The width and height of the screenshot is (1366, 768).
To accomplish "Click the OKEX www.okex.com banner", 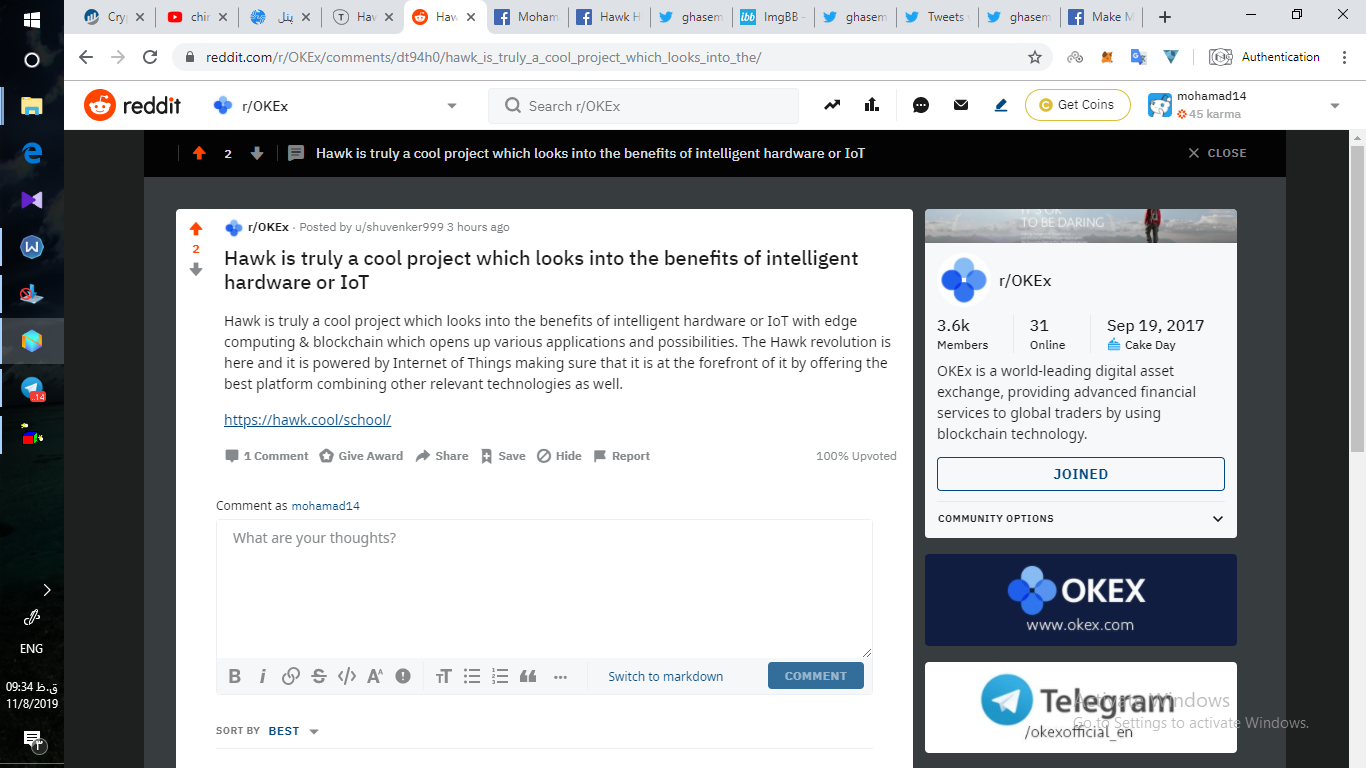I will [x=1081, y=600].
